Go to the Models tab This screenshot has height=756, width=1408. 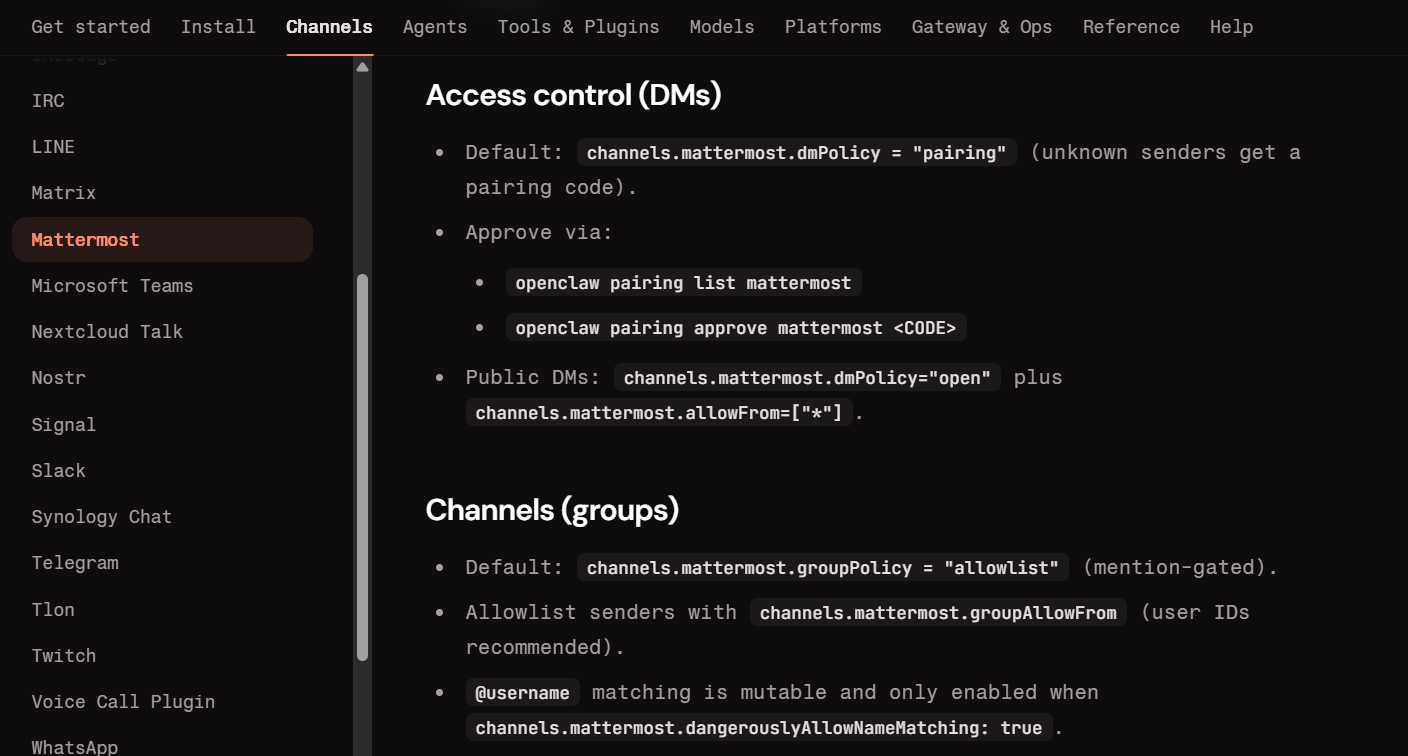[x=722, y=27]
